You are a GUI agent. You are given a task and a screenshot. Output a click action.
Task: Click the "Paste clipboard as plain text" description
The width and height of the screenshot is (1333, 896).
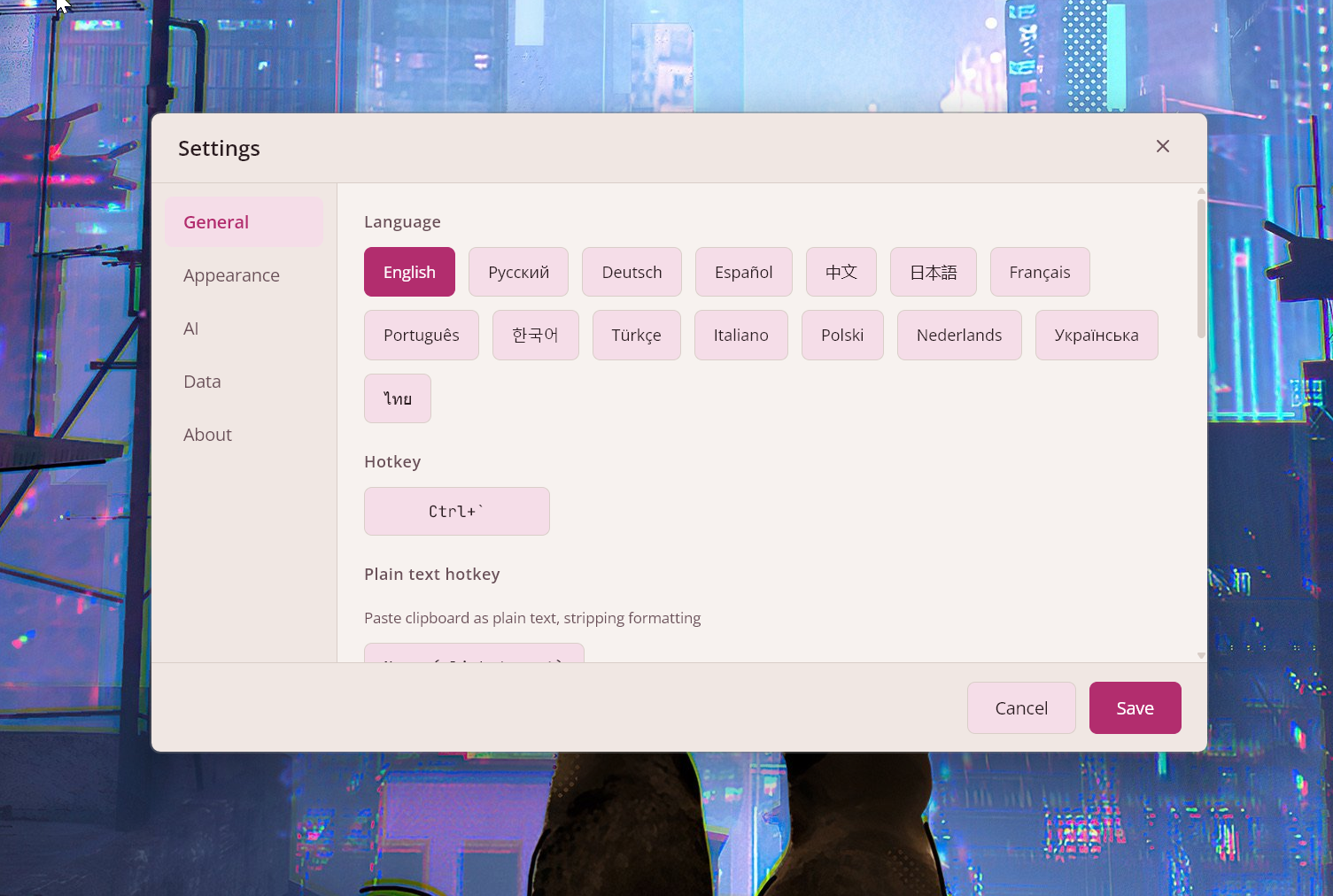click(532, 618)
